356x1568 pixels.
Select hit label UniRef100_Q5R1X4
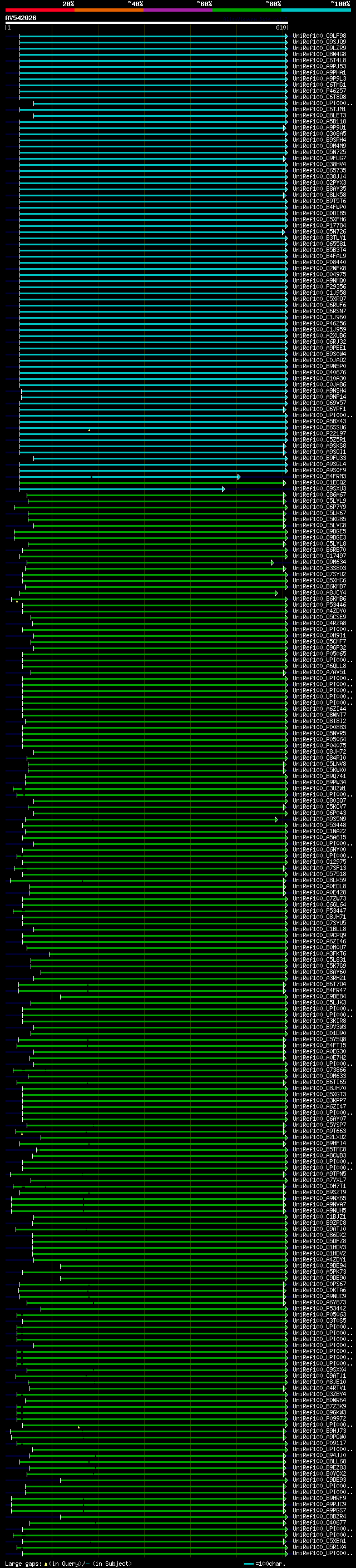(319, 1548)
